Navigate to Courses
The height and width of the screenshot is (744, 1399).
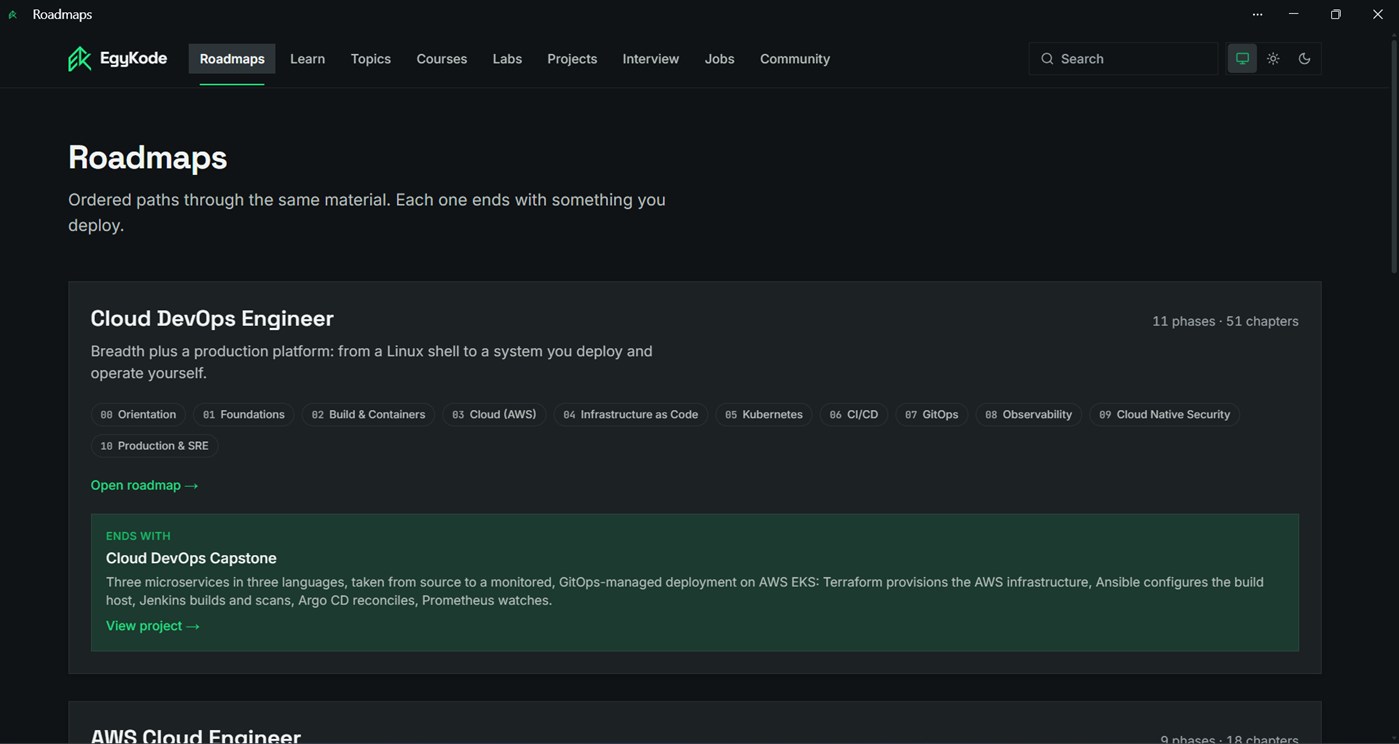point(441,59)
